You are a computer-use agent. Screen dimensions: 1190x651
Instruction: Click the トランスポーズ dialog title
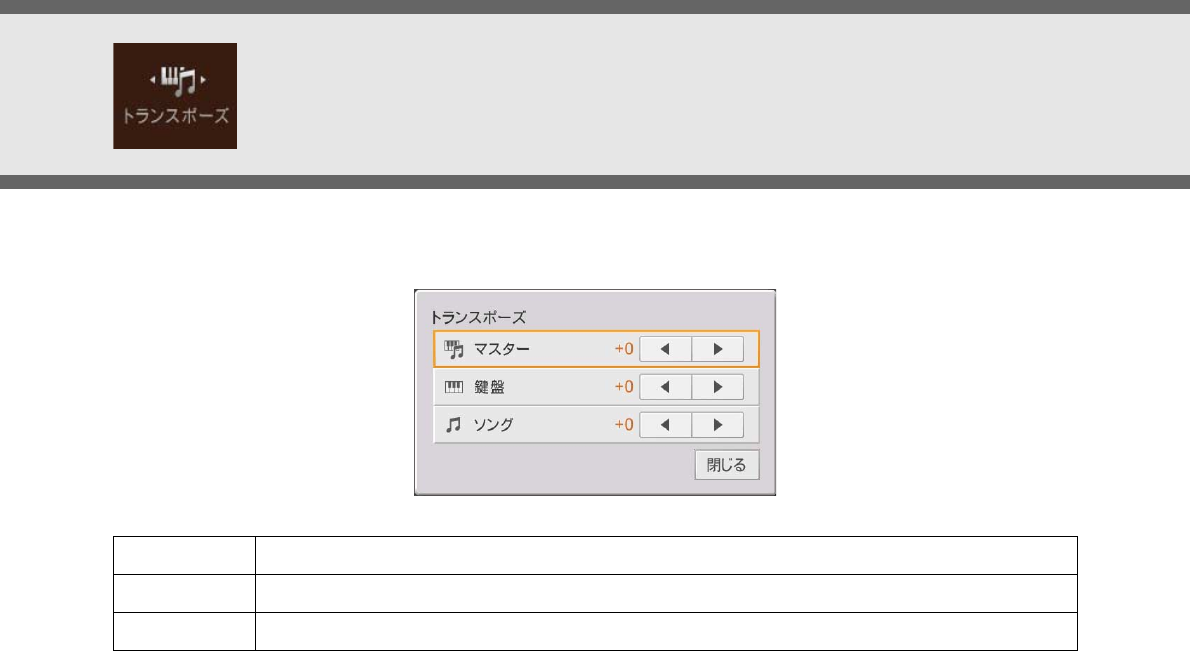point(478,317)
